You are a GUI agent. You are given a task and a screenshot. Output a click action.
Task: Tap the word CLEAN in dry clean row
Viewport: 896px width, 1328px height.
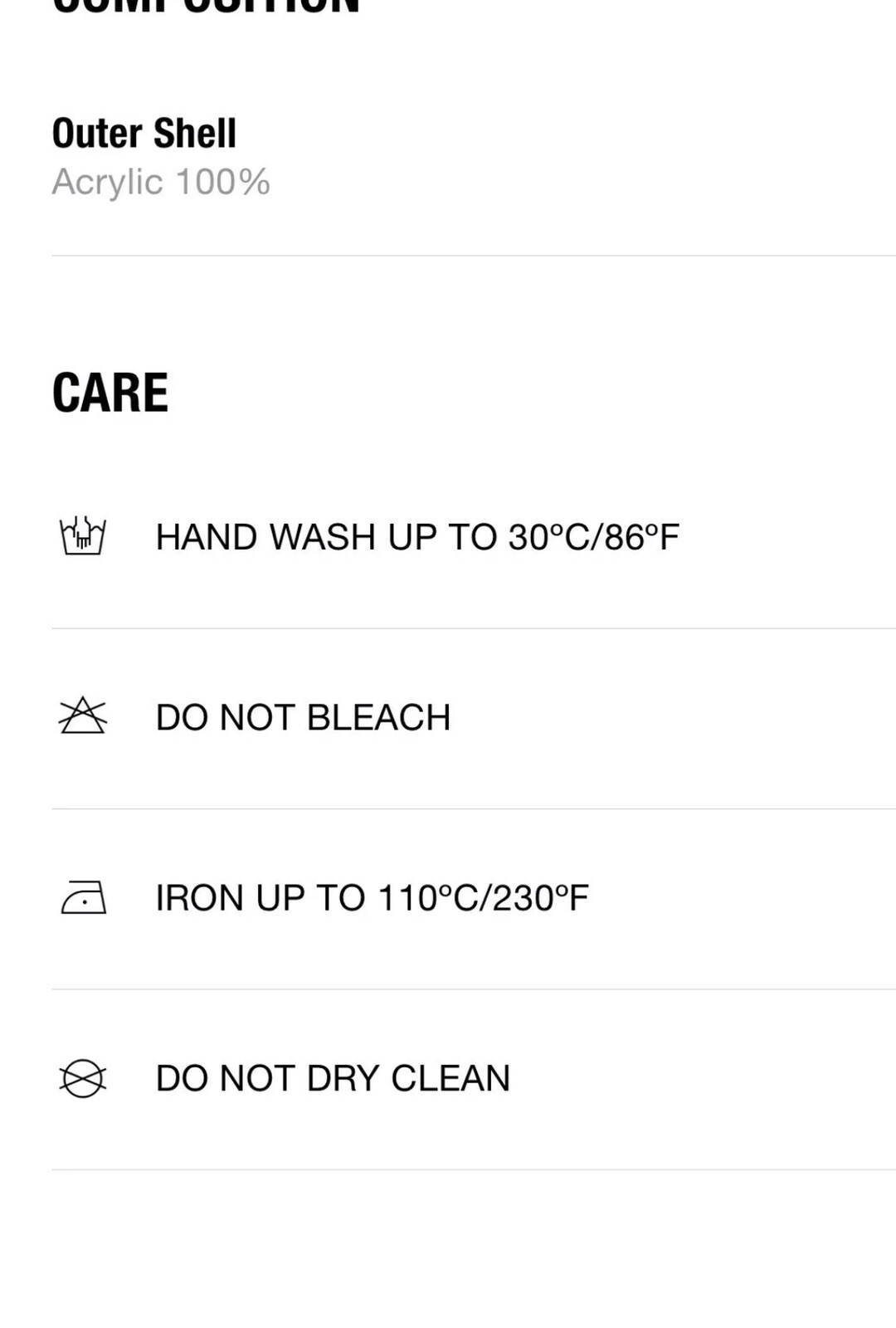pyautogui.click(x=450, y=1078)
